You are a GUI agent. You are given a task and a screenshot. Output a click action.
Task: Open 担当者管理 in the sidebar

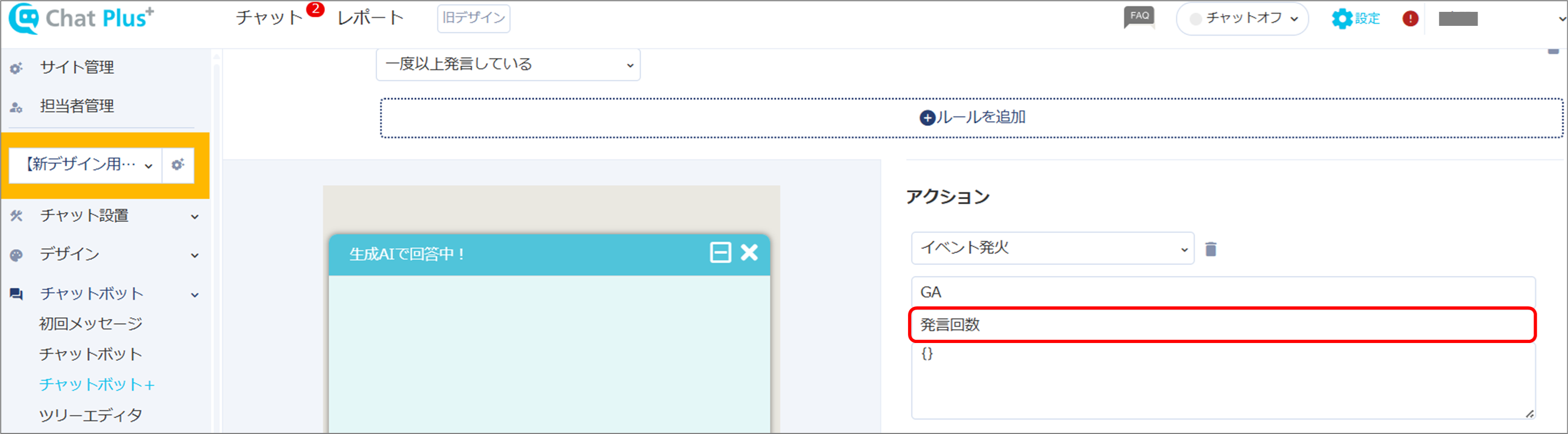pos(77,106)
